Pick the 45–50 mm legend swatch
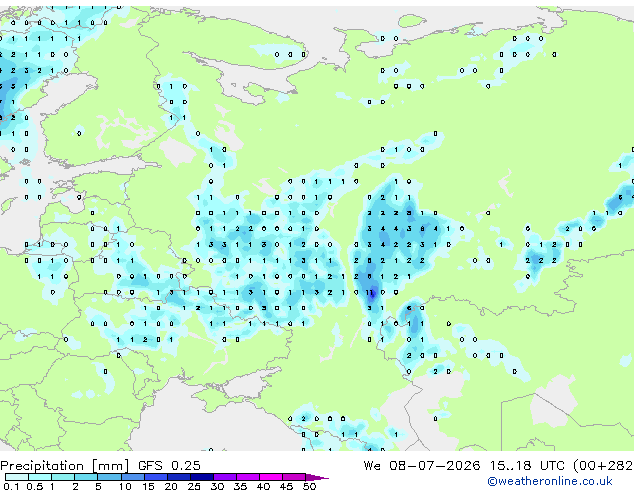The image size is (634, 490). click(294, 477)
